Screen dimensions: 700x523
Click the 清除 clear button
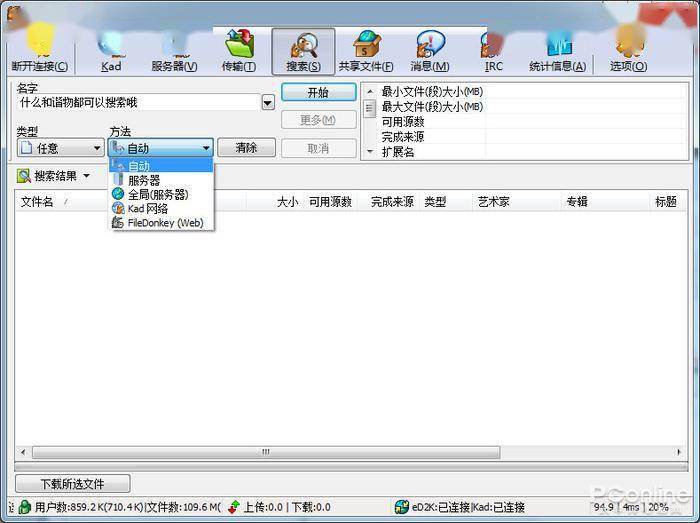pos(246,148)
